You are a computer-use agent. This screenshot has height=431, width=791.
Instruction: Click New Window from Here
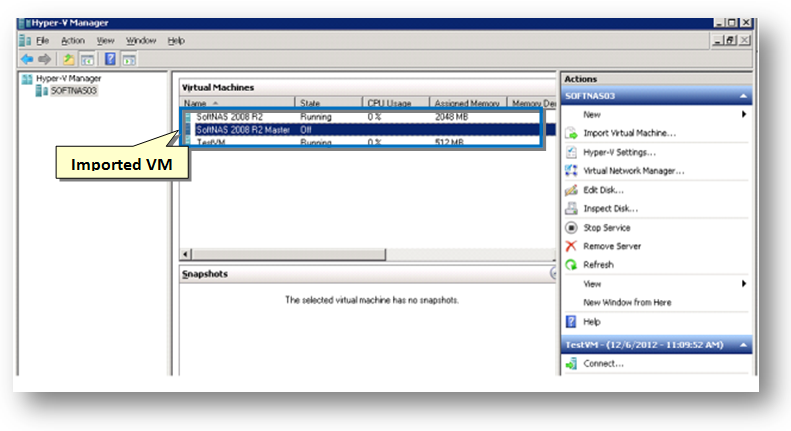tap(627, 302)
